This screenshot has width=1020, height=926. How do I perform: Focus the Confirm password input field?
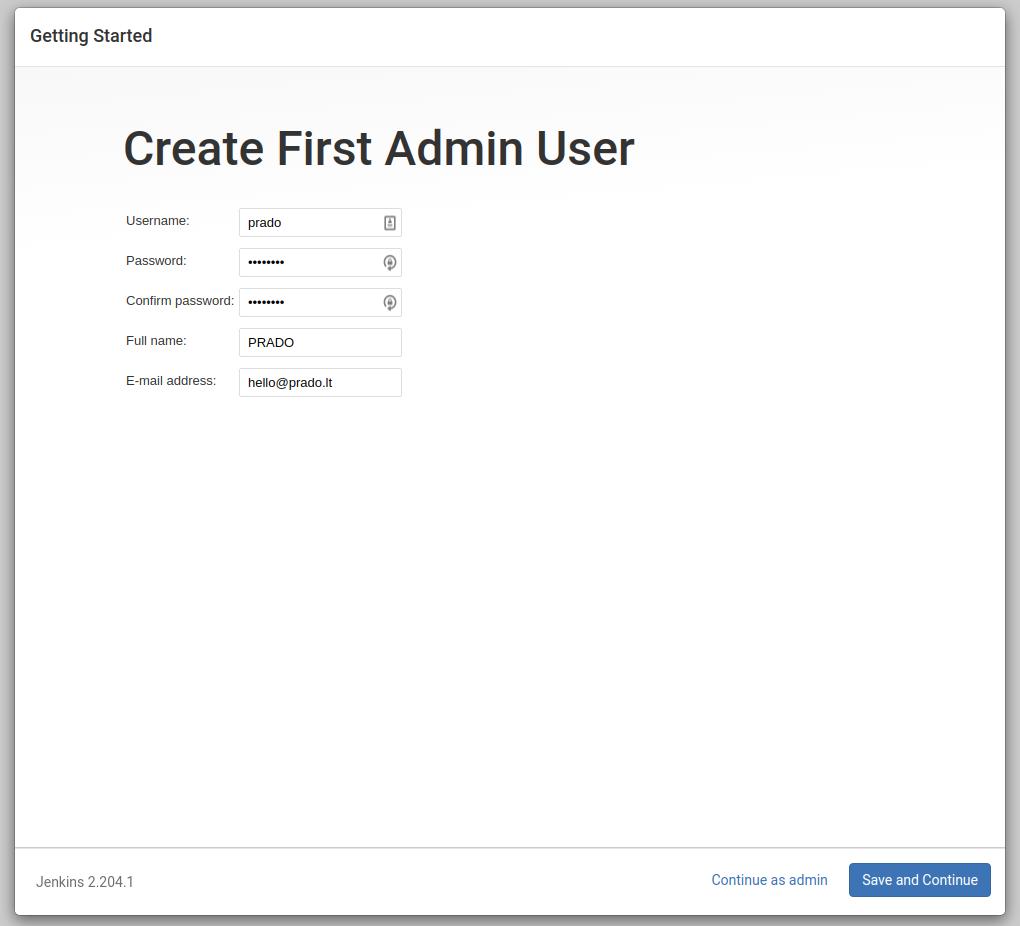(320, 303)
